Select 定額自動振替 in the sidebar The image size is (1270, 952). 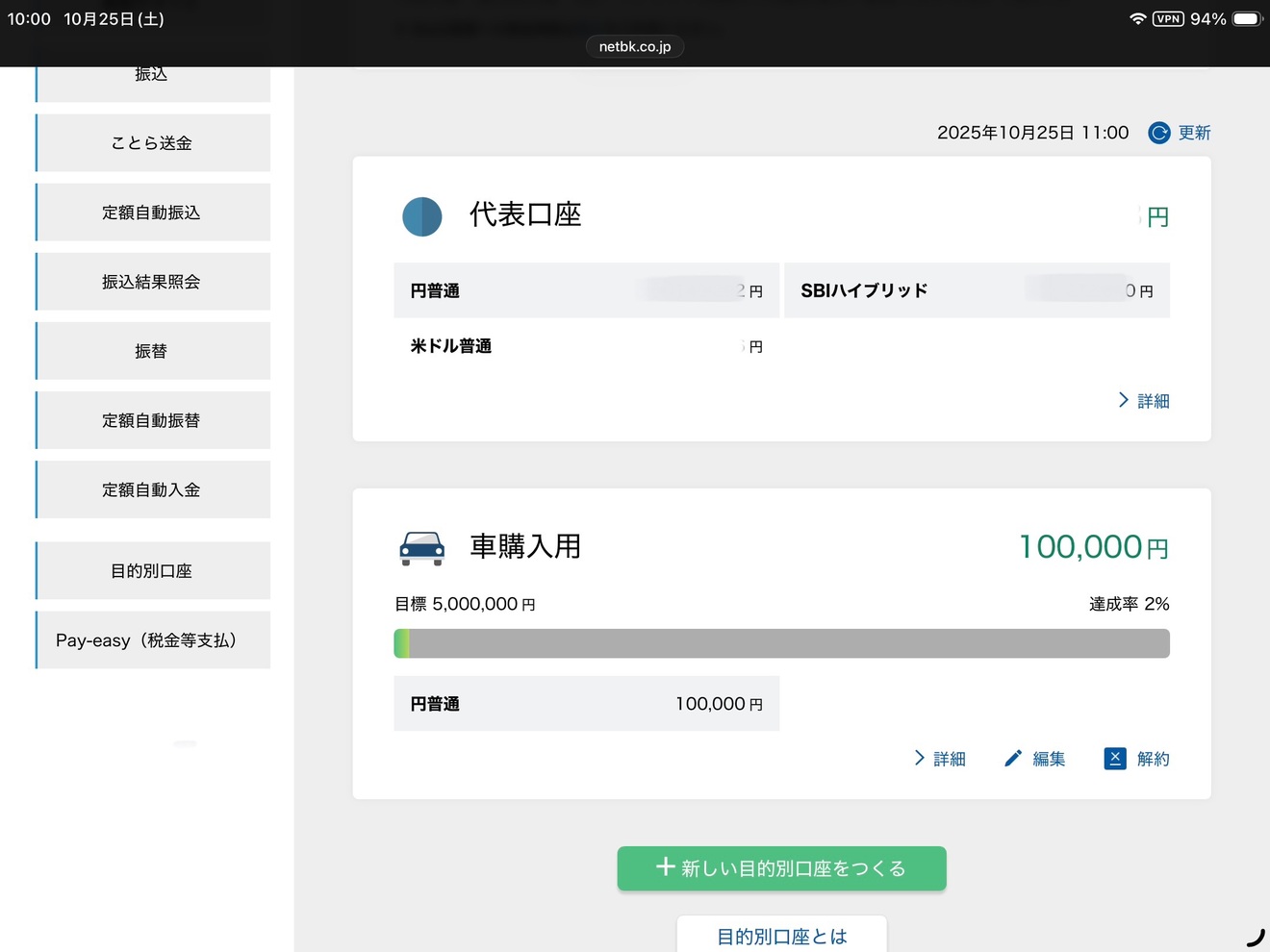pos(153,419)
